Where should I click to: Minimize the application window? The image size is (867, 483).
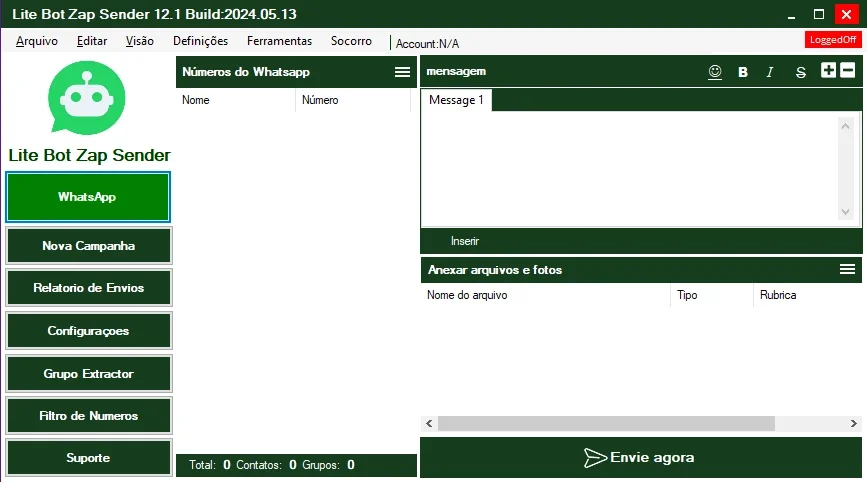point(791,15)
